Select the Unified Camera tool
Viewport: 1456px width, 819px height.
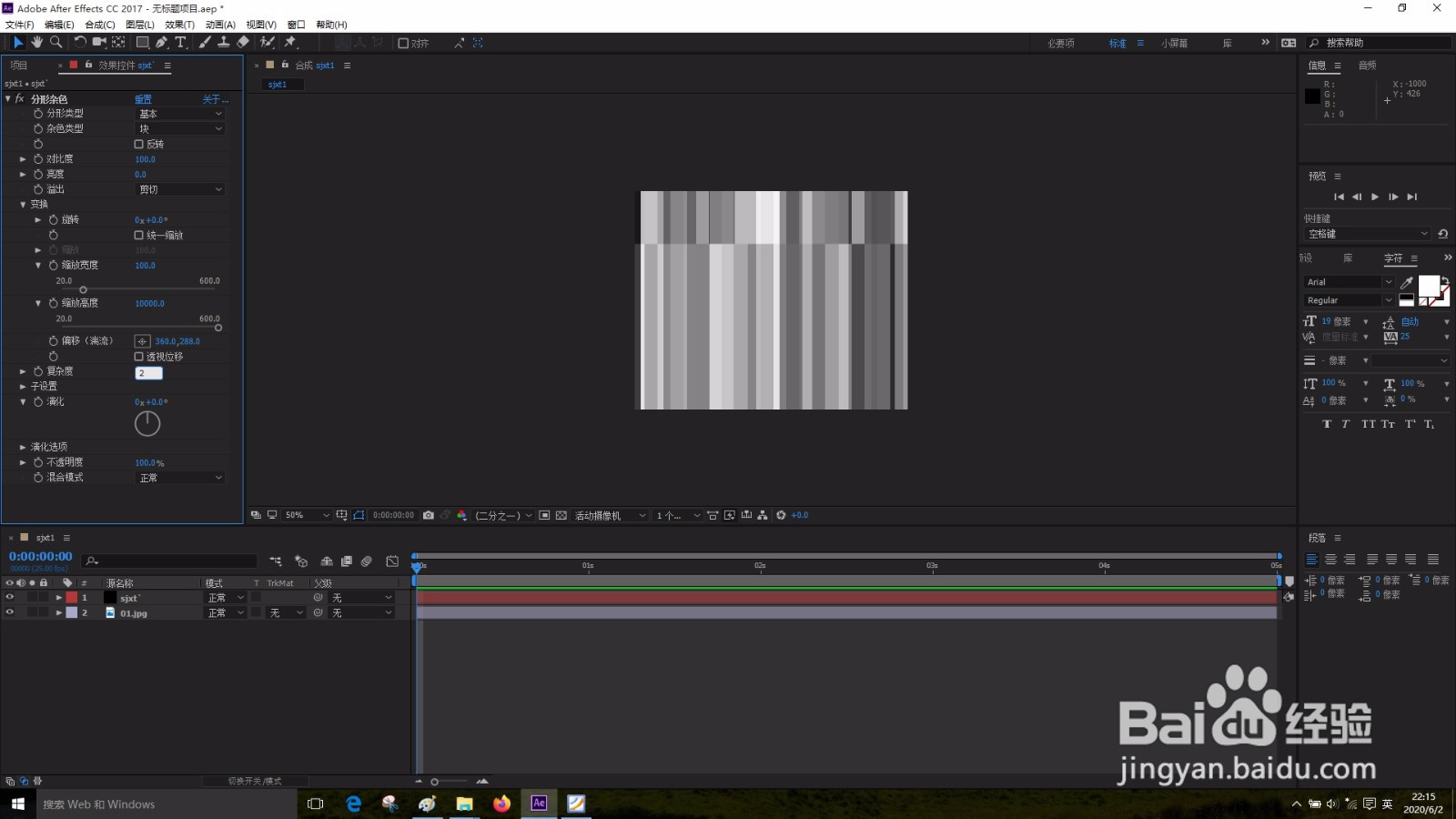click(99, 43)
